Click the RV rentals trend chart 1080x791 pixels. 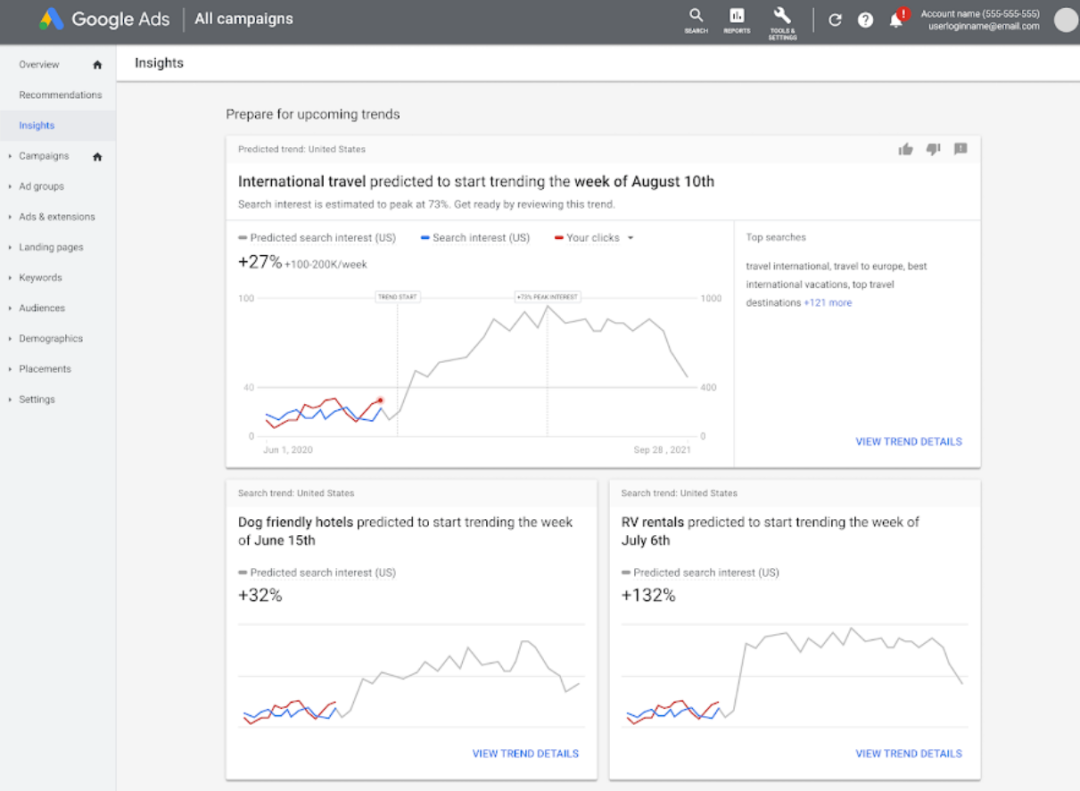[x=794, y=675]
